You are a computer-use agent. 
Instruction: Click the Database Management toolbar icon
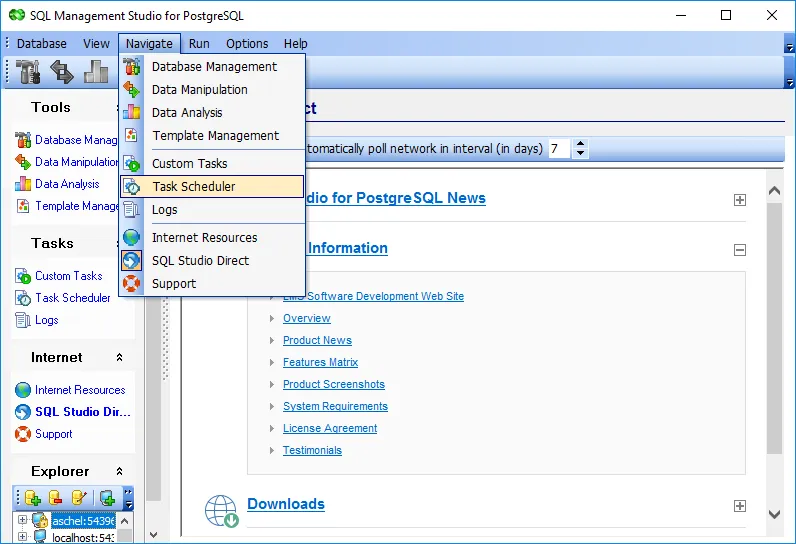(x=28, y=72)
